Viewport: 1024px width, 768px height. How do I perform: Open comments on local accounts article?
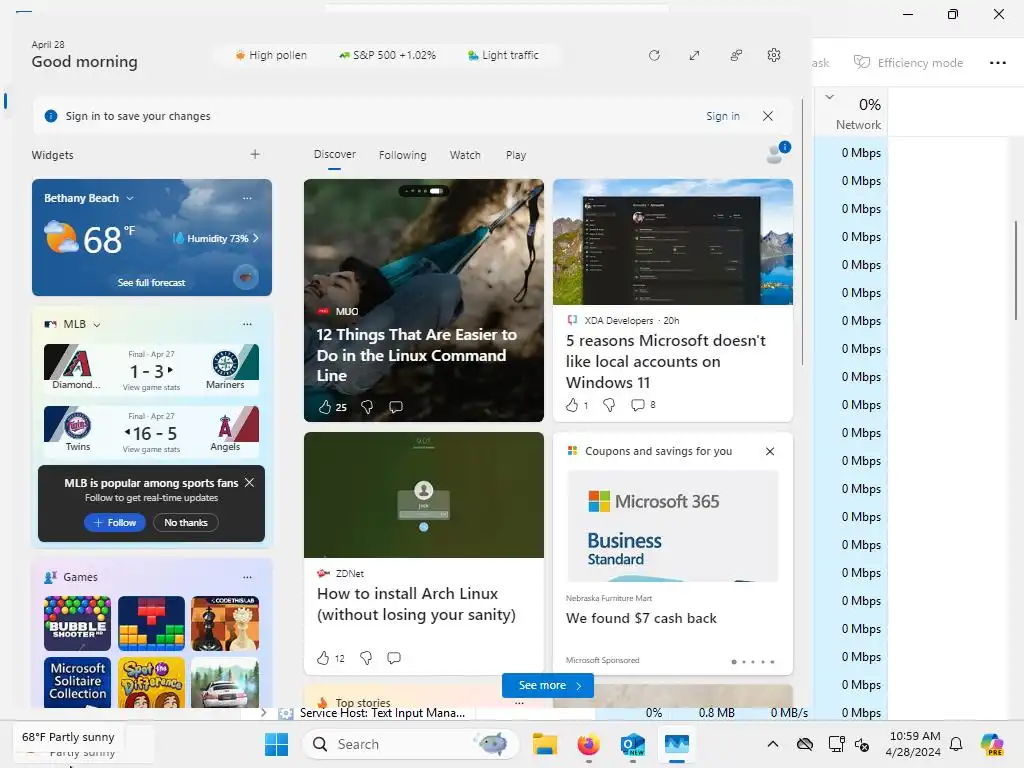click(643, 405)
